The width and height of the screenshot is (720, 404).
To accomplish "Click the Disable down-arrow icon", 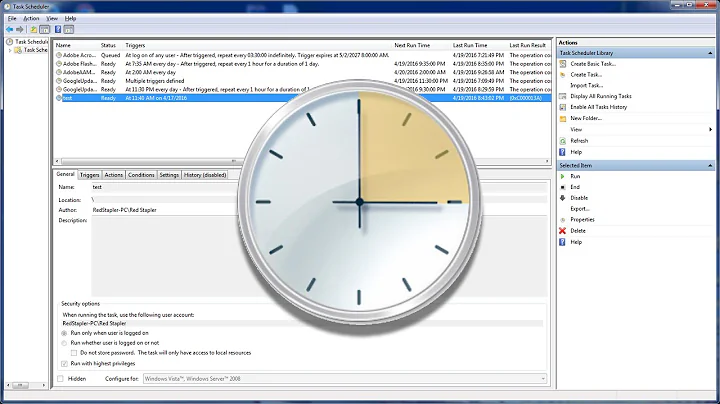I will [562, 198].
